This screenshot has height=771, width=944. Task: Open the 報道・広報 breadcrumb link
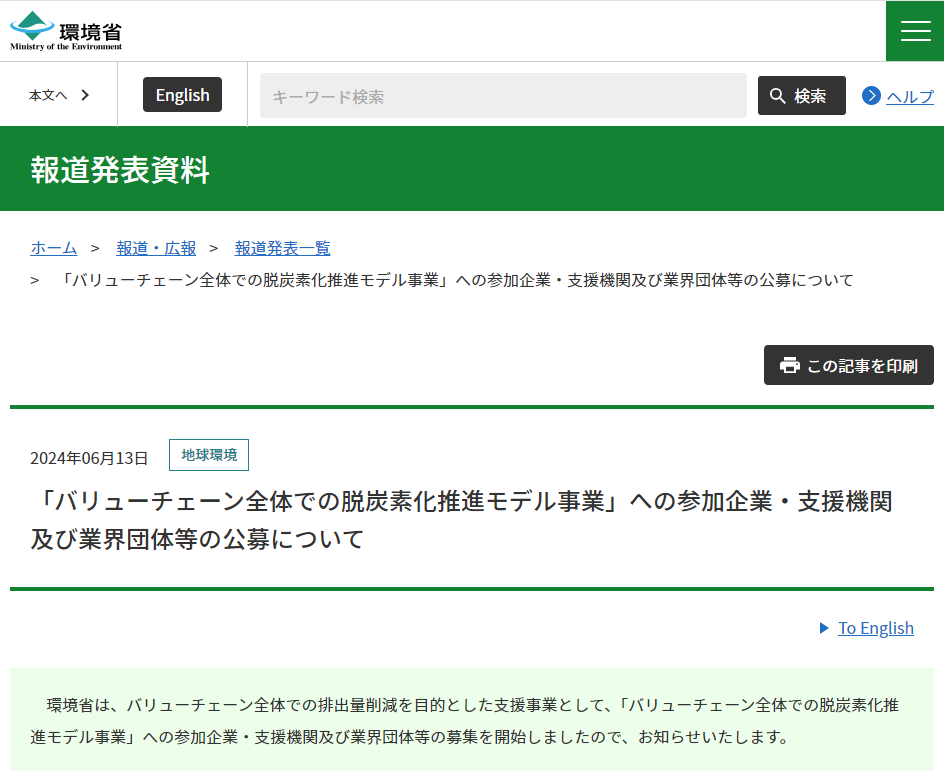click(156, 247)
